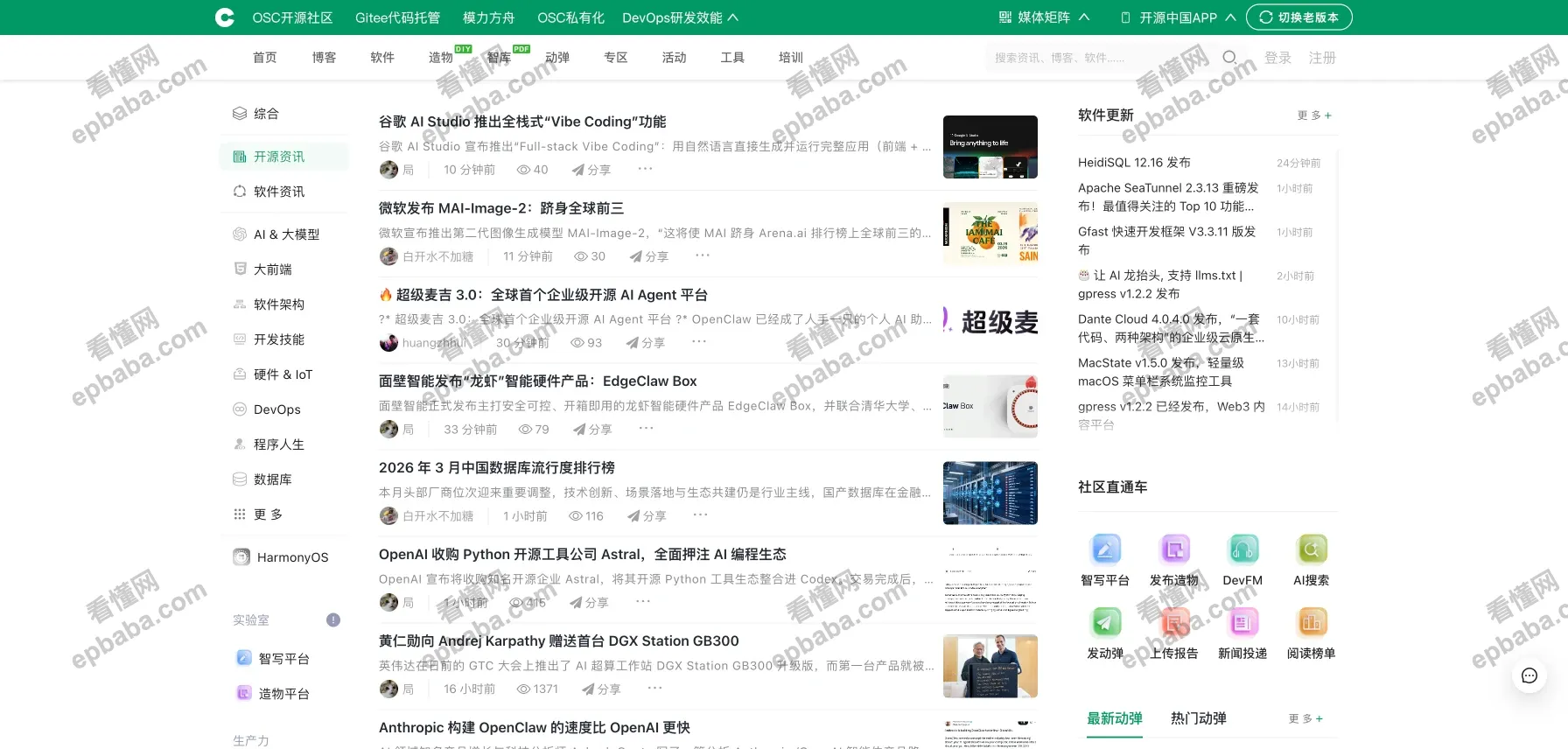This screenshot has height=749, width=1568.
Task: Open Gitee代码托管 top link
Action: (x=398, y=17)
